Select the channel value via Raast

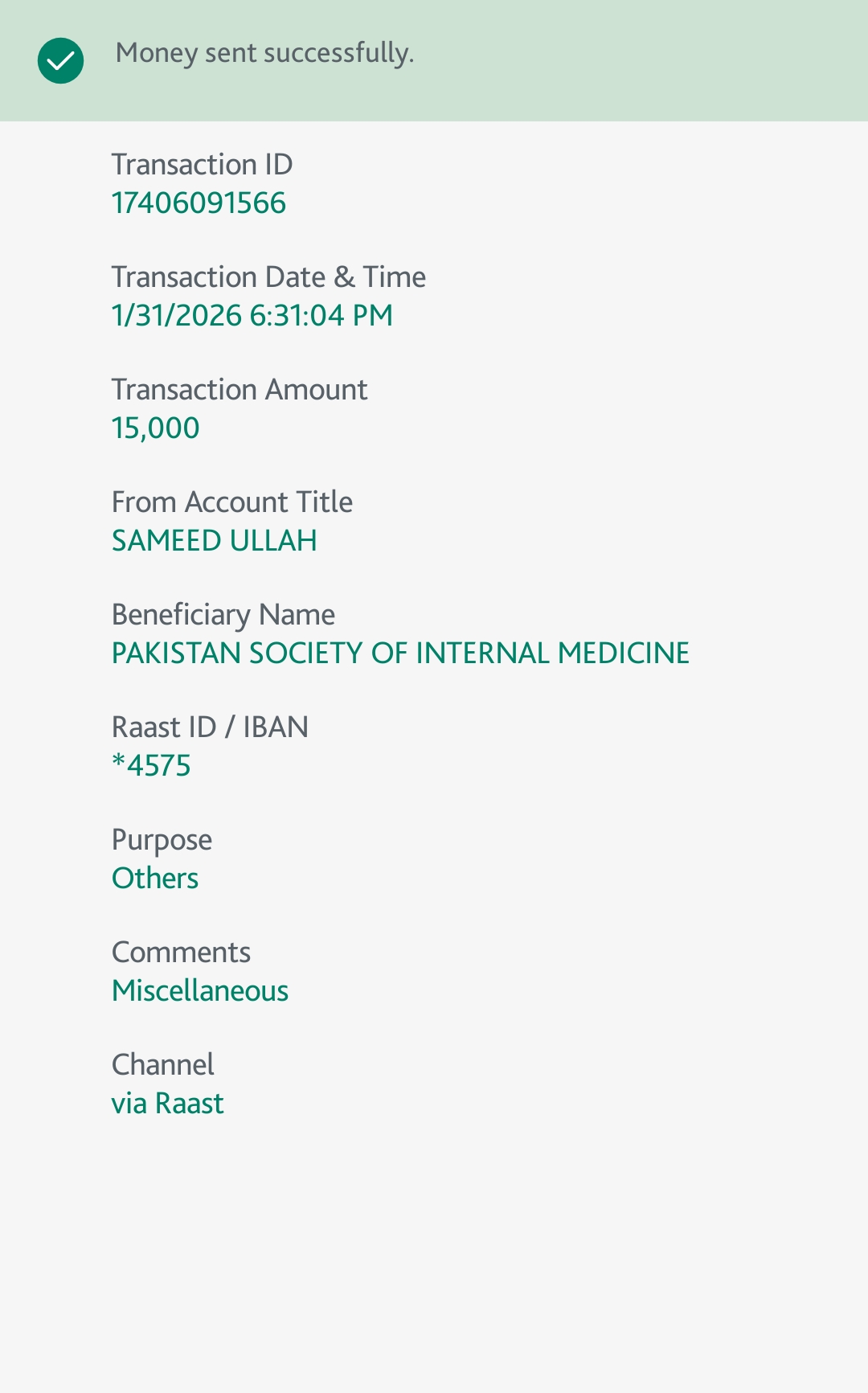click(x=167, y=1103)
